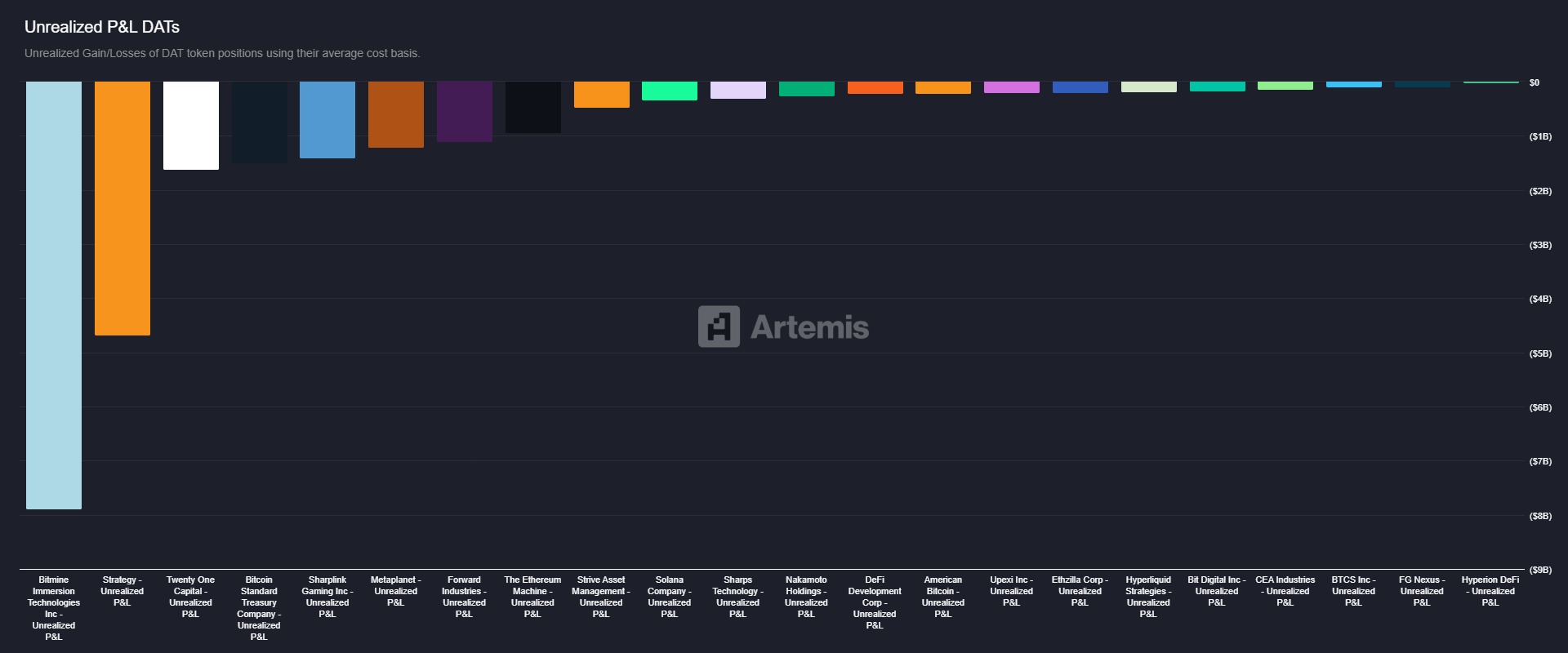Select the blue Sharplink Gaming bar
1568x653 pixels.
327,119
